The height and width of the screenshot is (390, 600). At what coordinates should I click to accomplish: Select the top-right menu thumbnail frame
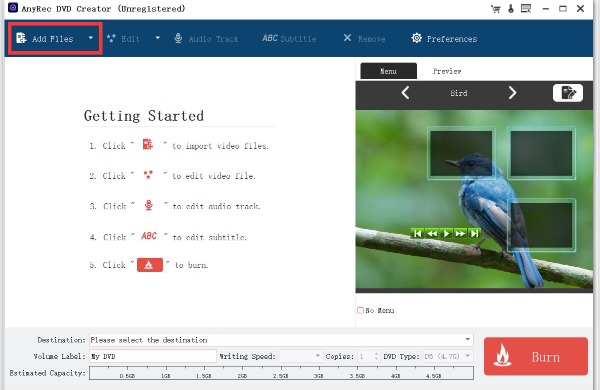click(541, 153)
